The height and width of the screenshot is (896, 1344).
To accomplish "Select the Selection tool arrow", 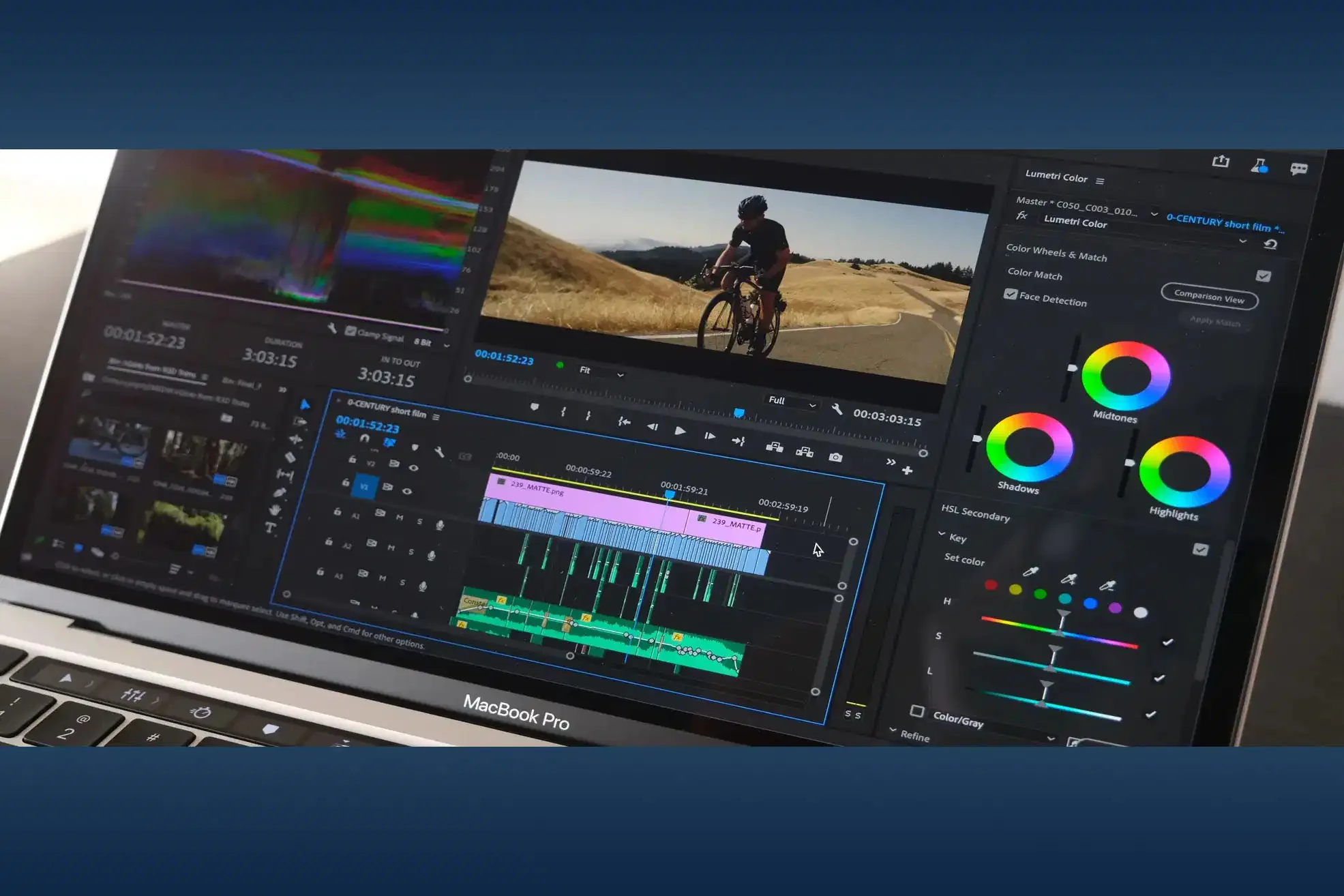I will click(x=305, y=404).
